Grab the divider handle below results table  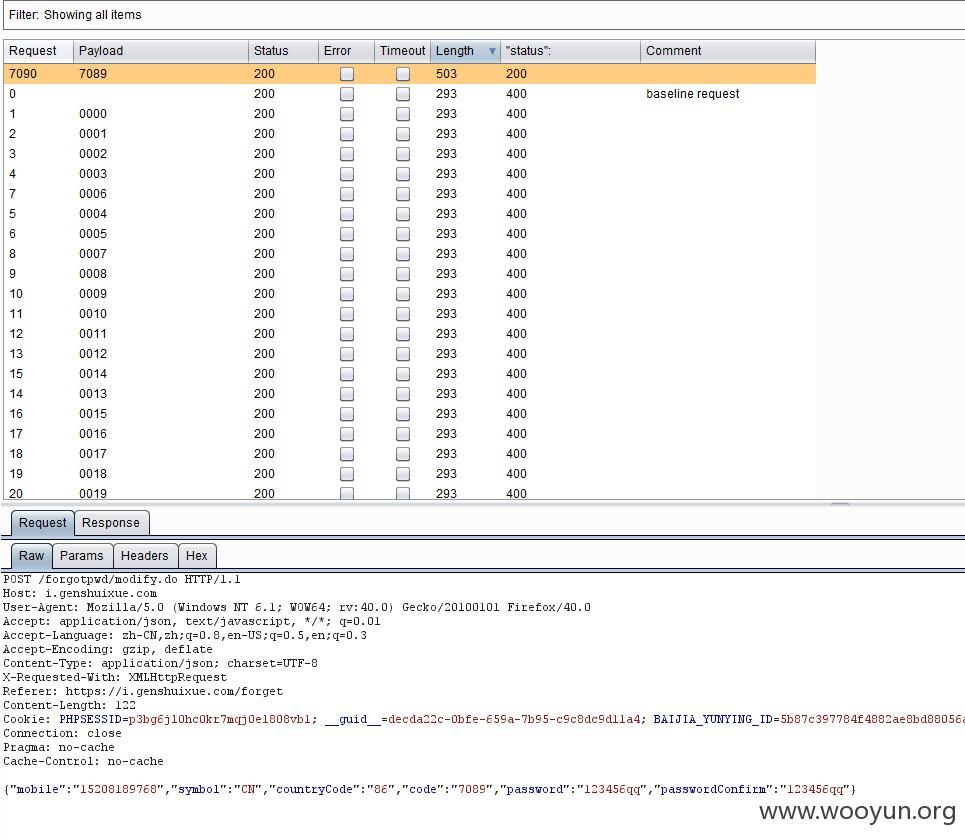[x=840, y=504]
